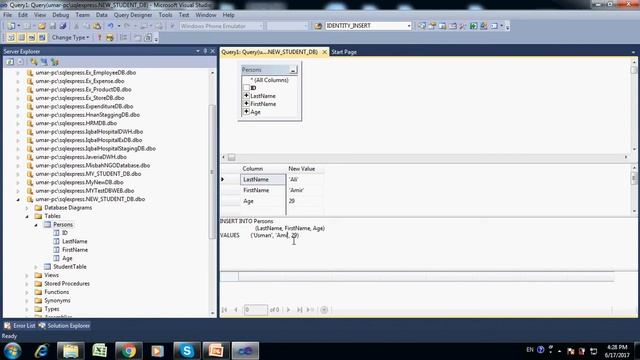Click the Help menu
640x360 pixels.
pyautogui.click(x=228, y=15)
